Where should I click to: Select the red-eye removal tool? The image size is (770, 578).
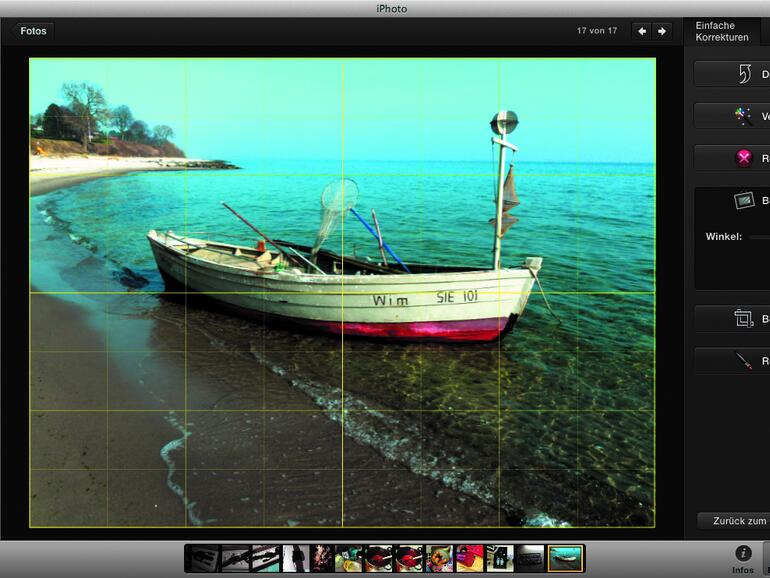point(744,158)
